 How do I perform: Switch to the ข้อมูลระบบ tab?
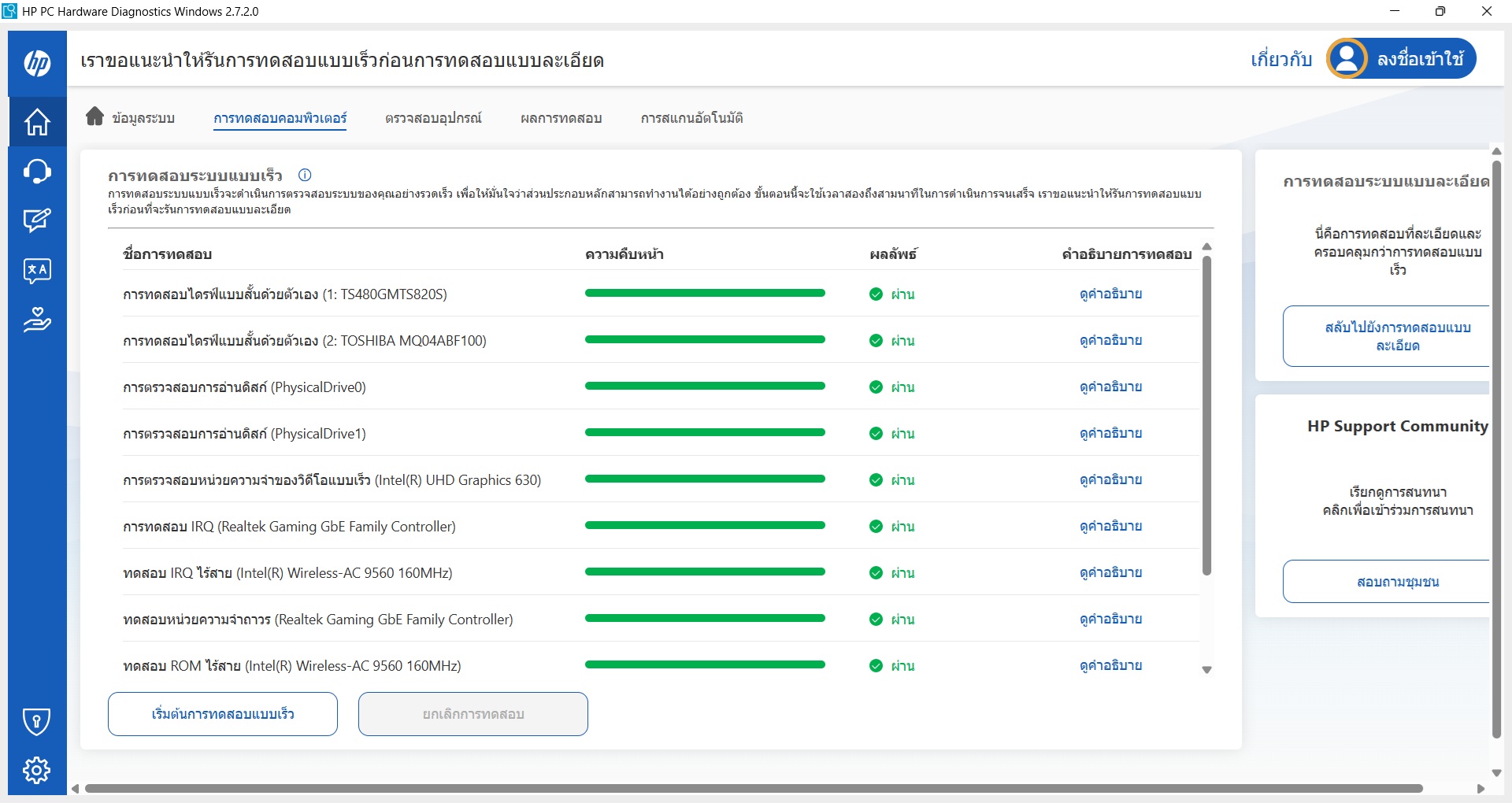coord(143,118)
